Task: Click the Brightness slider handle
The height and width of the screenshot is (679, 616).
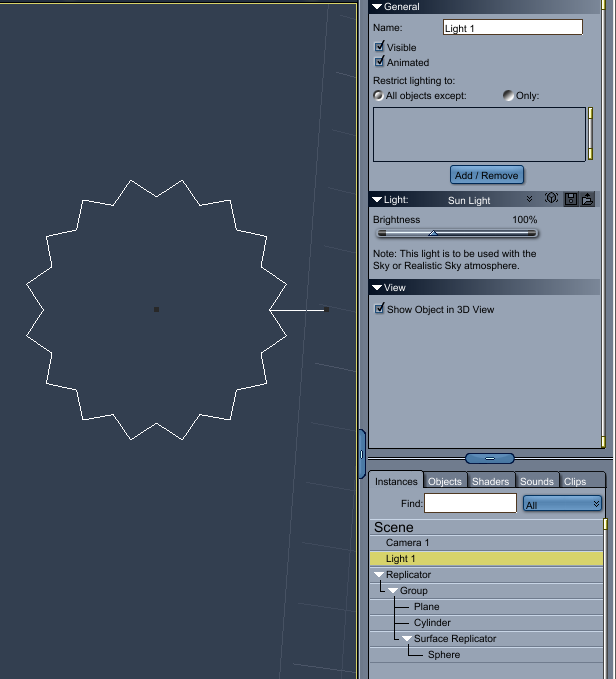Action: pyautogui.click(x=433, y=233)
